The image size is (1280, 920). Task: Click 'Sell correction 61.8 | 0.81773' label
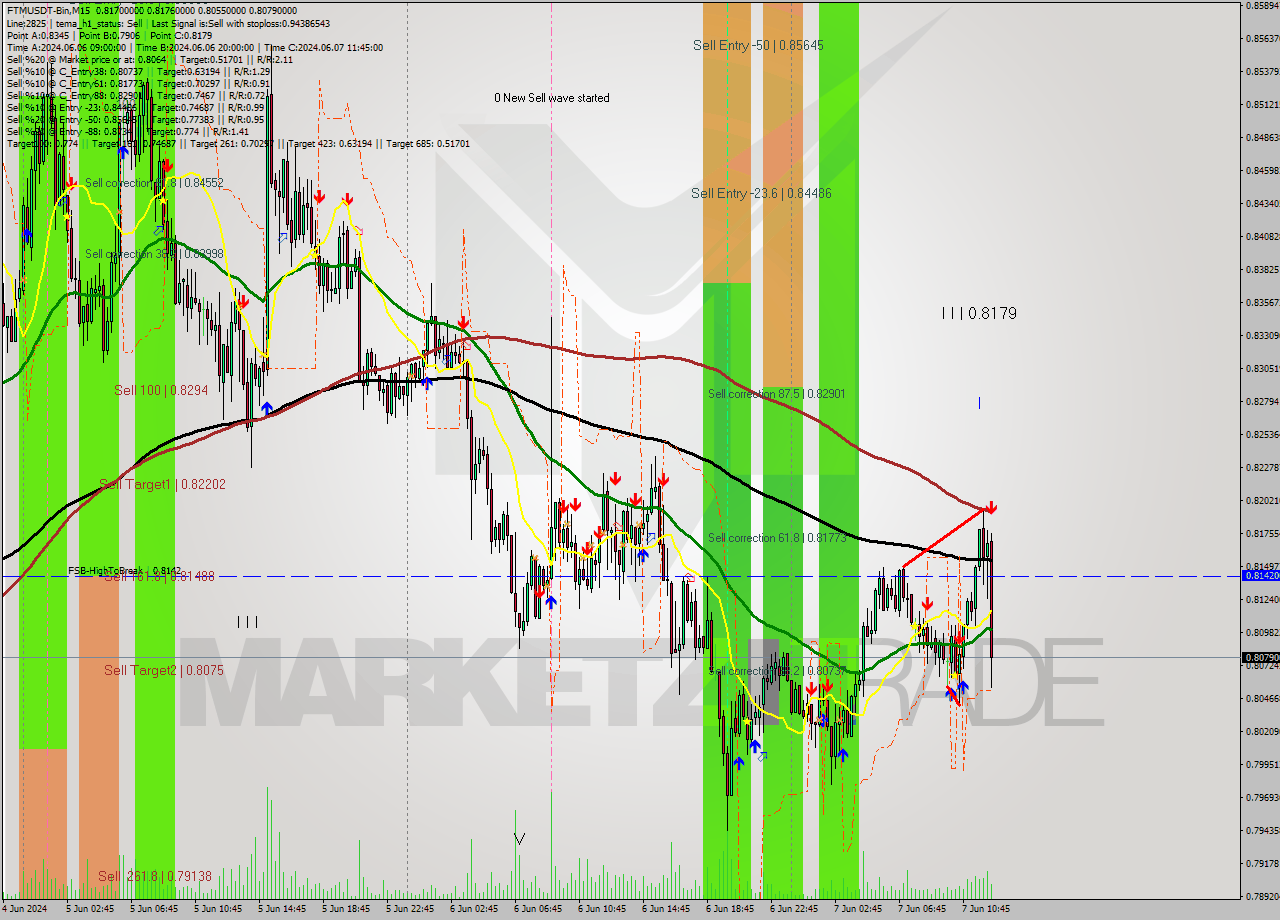(777, 538)
